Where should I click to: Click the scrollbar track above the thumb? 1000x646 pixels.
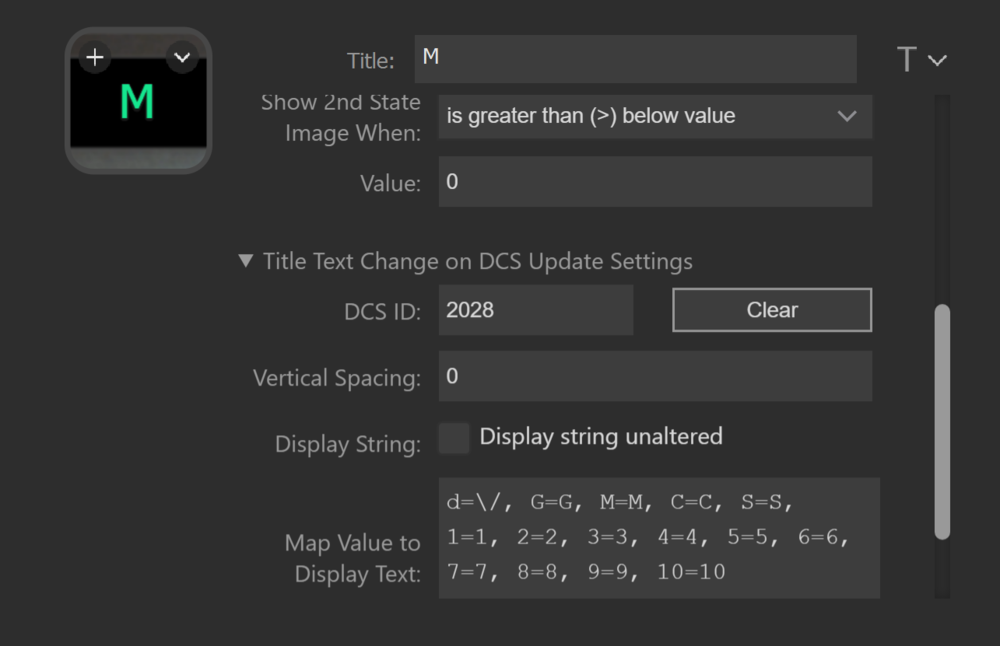[x=942, y=200]
